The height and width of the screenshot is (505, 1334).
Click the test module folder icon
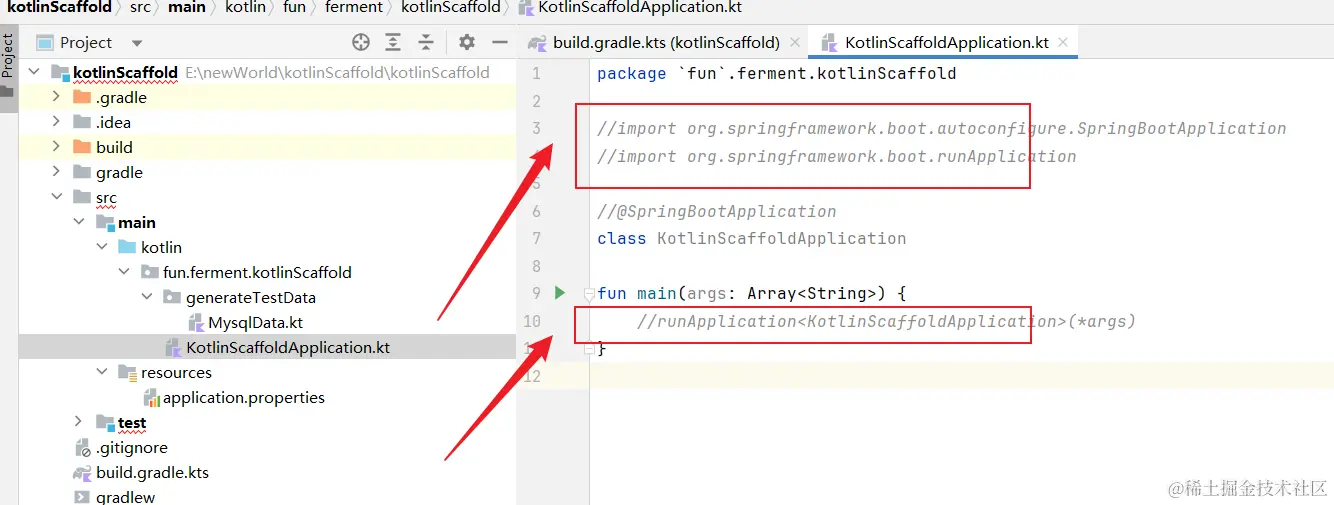105,422
